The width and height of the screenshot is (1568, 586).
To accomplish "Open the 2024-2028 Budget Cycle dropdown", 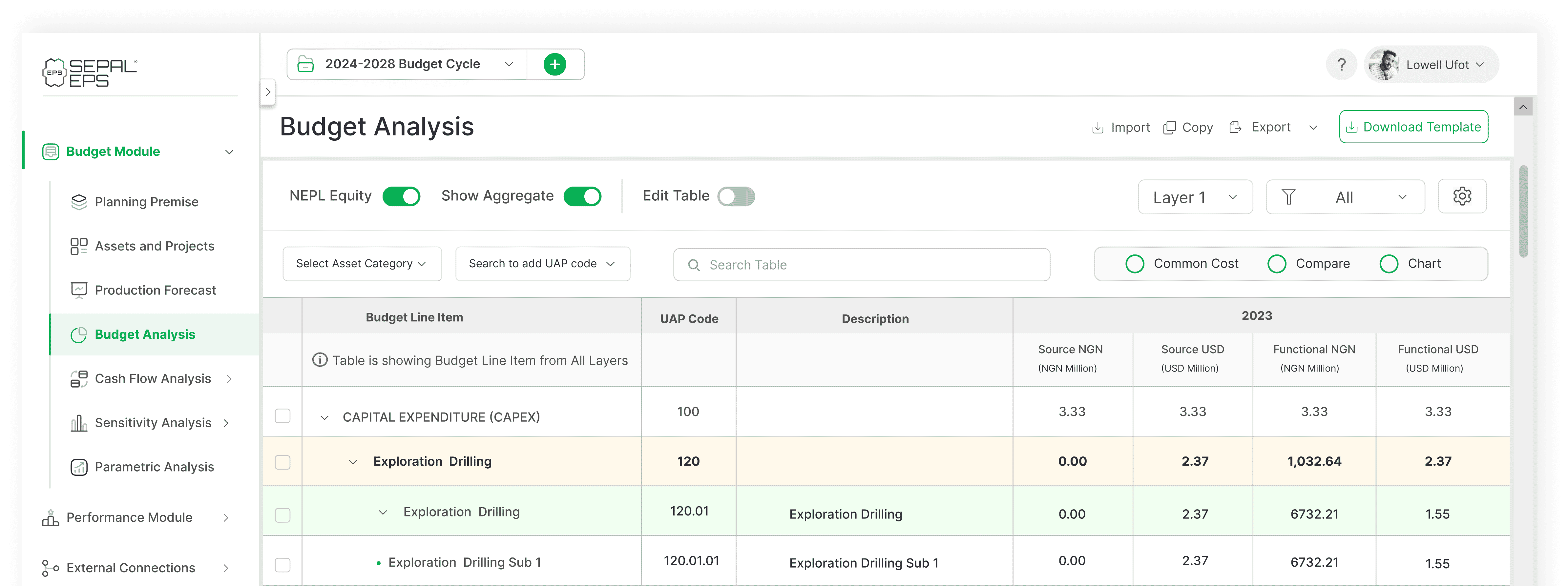I will point(407,64).
